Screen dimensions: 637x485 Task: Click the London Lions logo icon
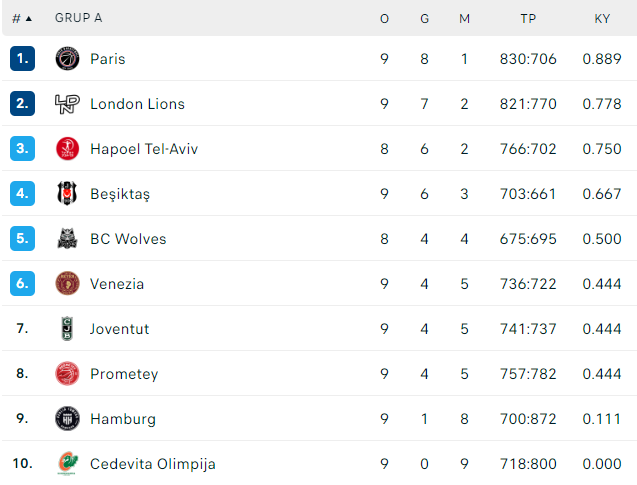click(67, 104)
